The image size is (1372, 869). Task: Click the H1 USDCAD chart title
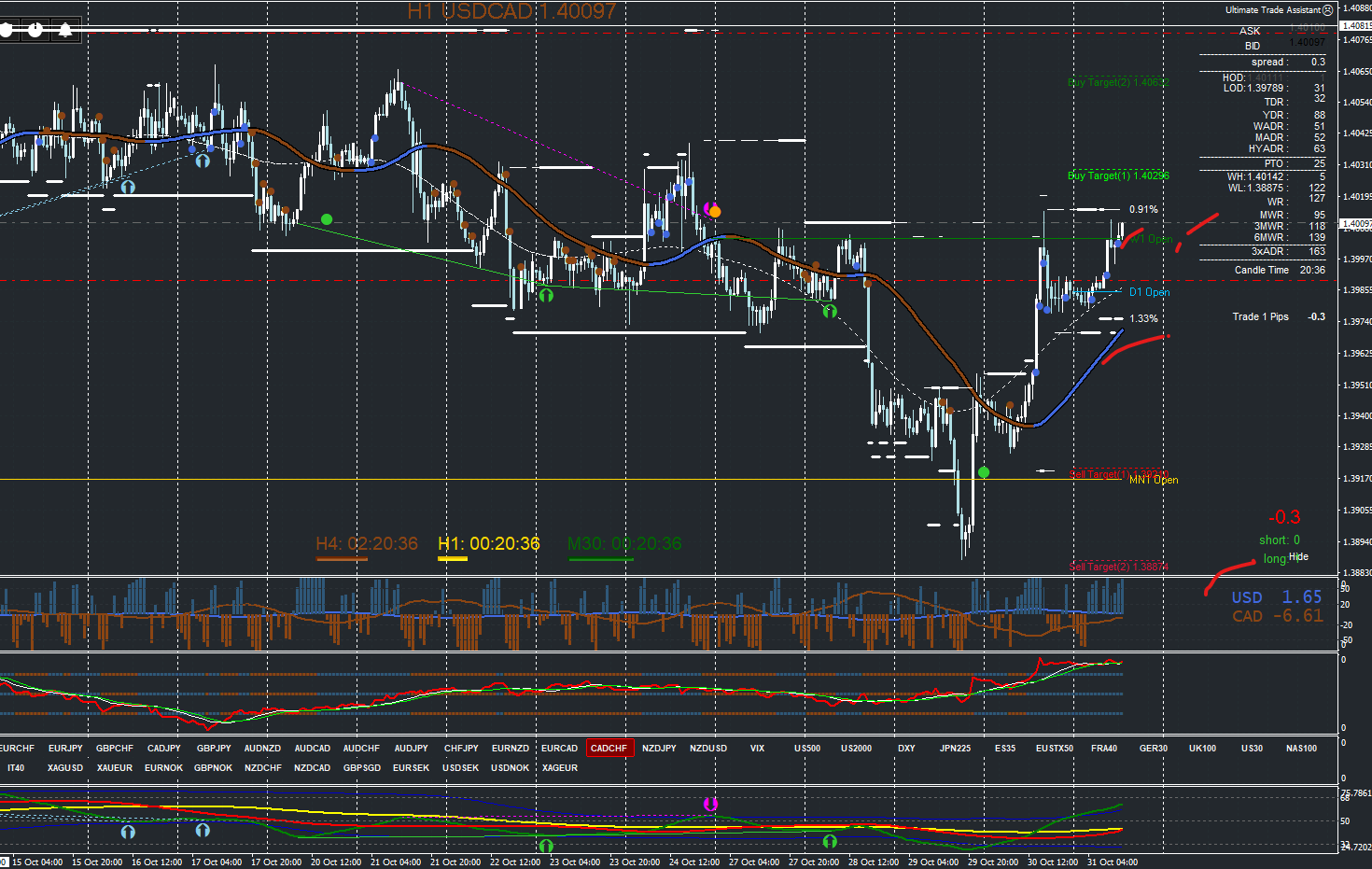511,11
